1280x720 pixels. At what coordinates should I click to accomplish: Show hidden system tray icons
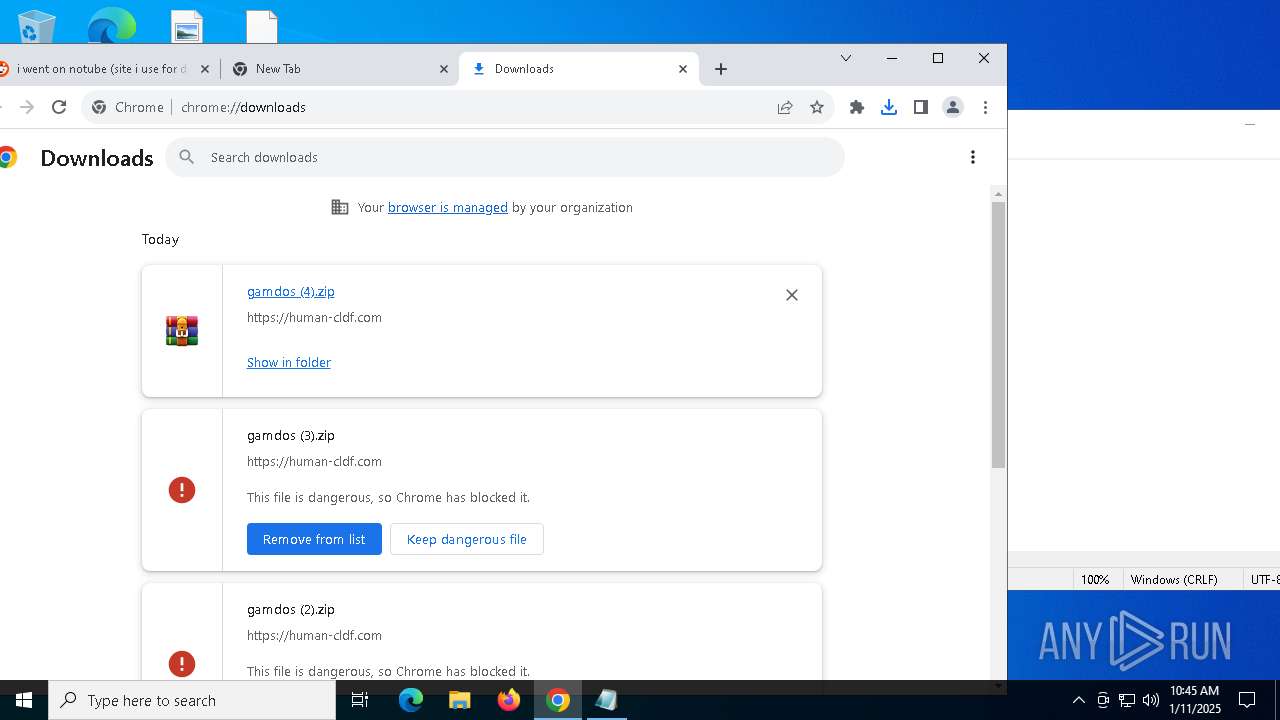tap(1078, 700)
